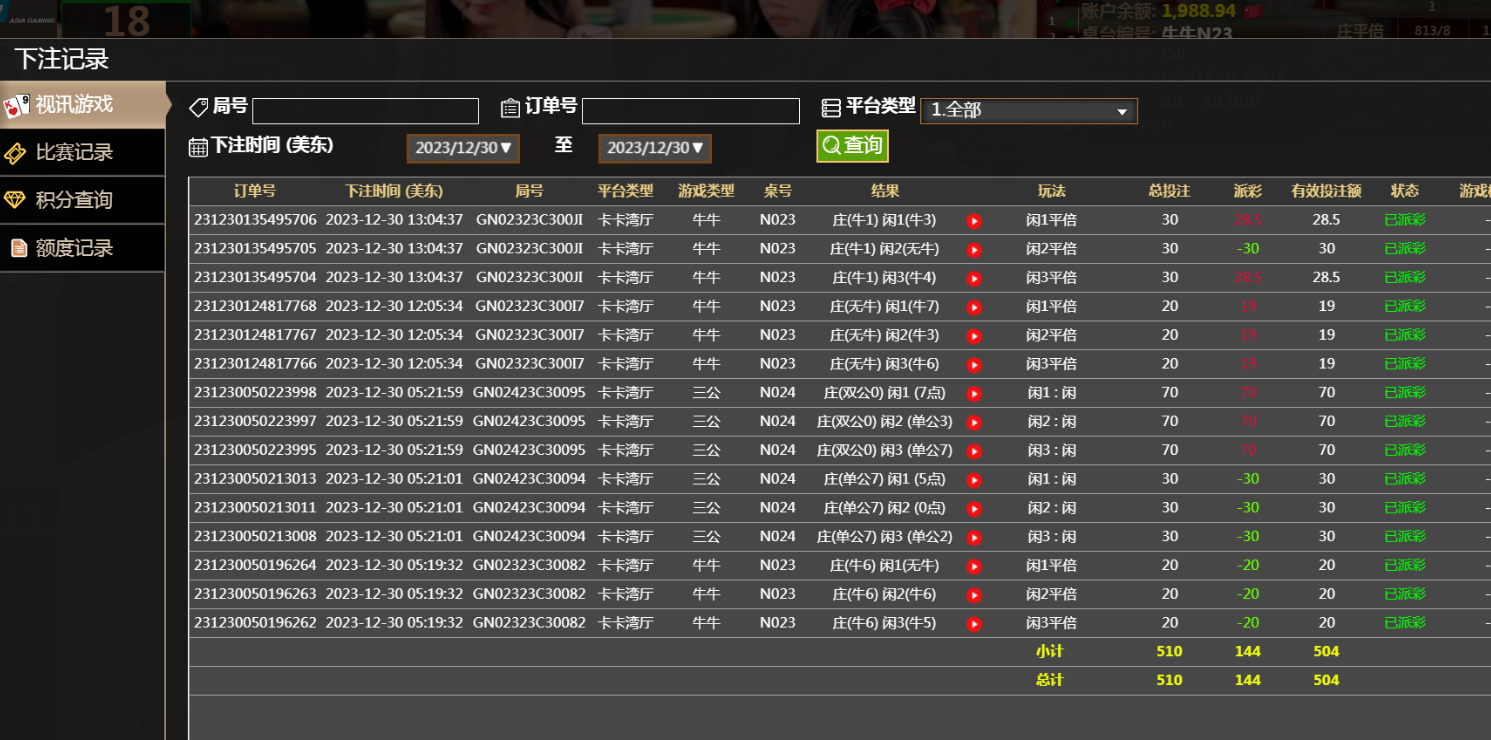The height and width of the screenshot is (740, 1491).
Task: Click the 平台类型 column header in table
Action: coord(625,191)
